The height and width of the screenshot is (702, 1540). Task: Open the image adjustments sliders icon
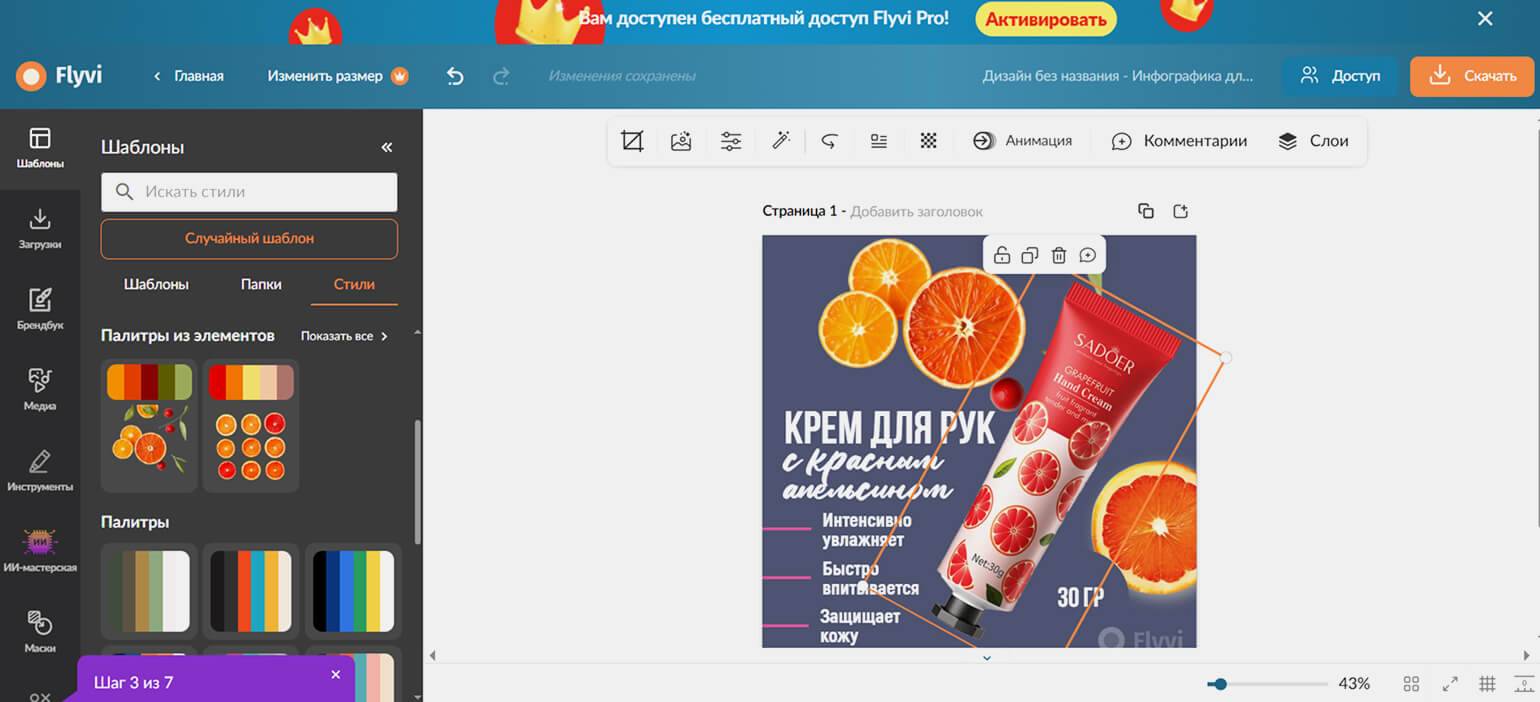click(731, 141)
